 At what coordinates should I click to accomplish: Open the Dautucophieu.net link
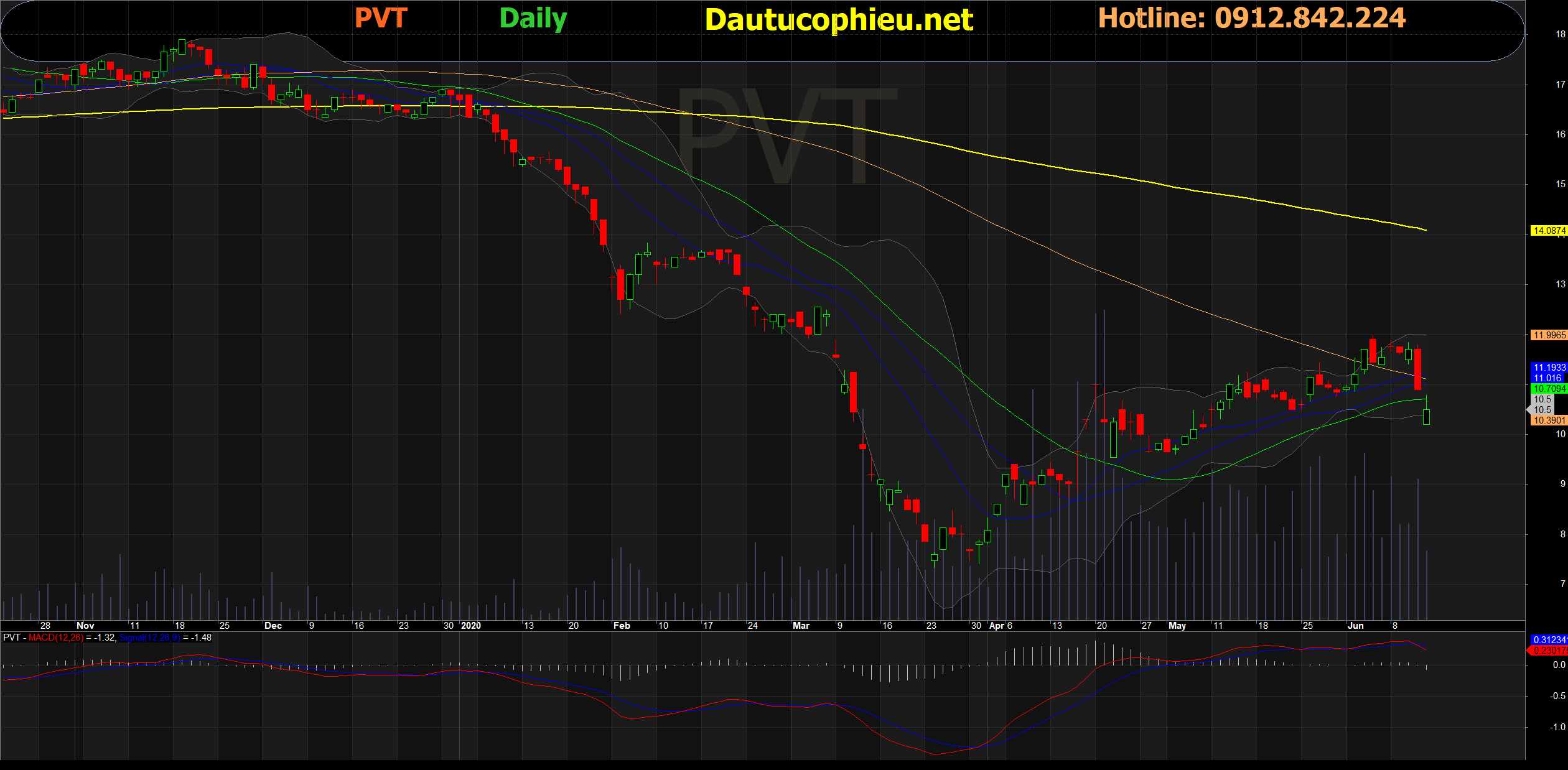pyautogui.click(x=839, y=21)
